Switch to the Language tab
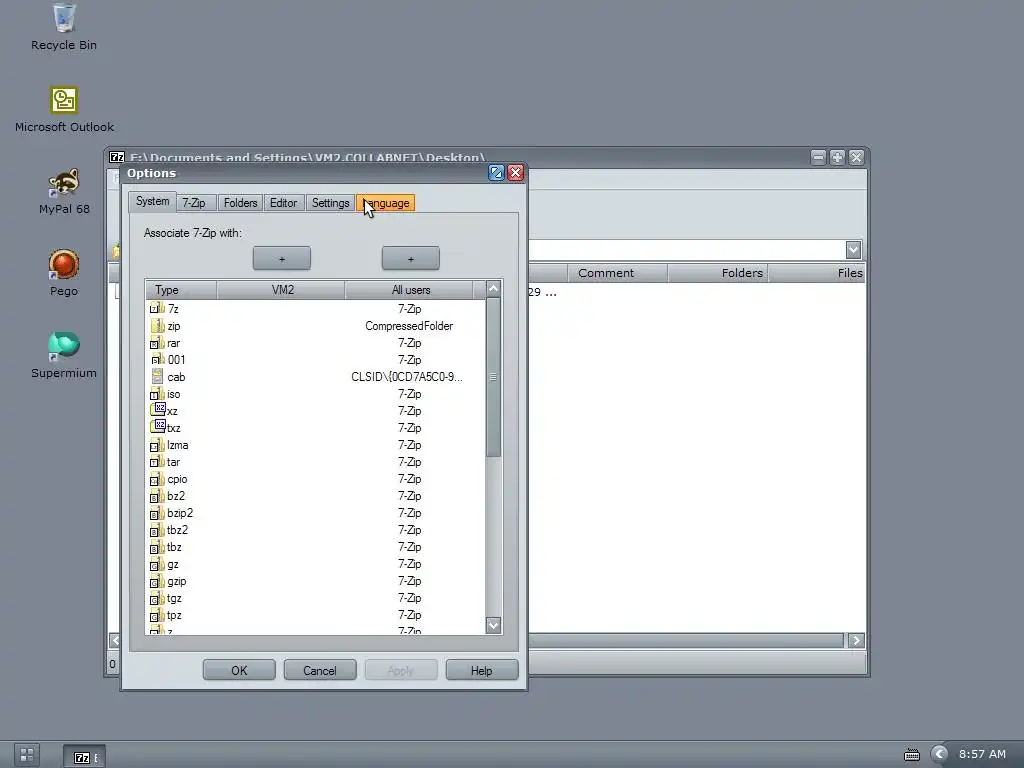 (386, 203)
